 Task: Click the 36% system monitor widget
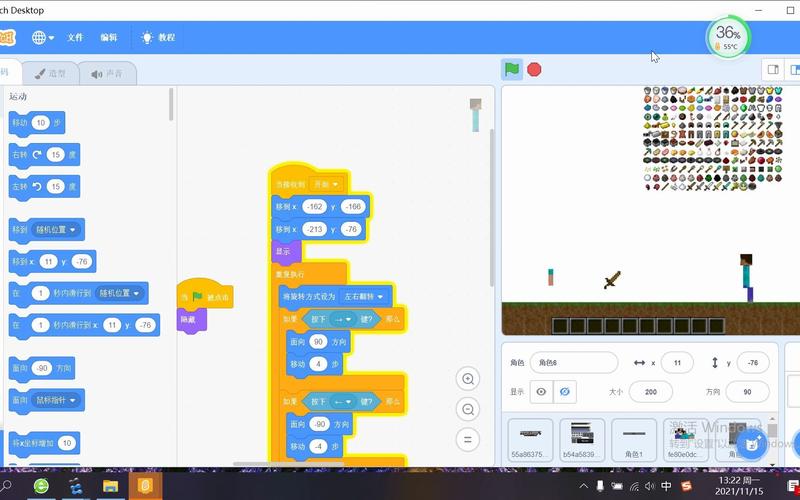[728, 37]
